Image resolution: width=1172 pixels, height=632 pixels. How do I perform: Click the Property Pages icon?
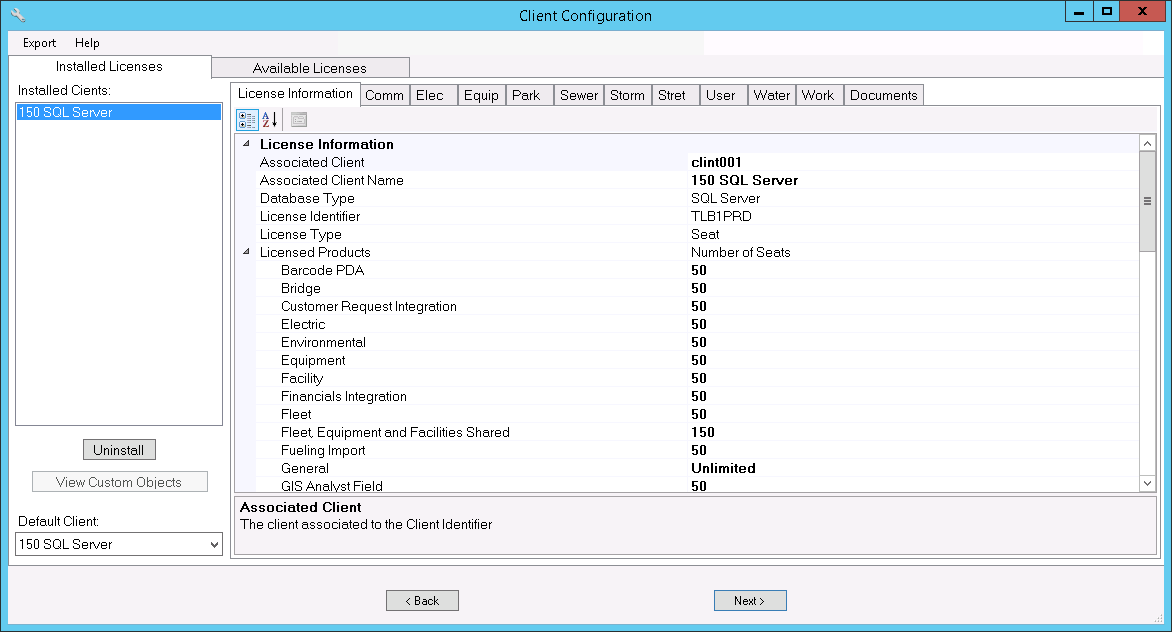(299, 120)
